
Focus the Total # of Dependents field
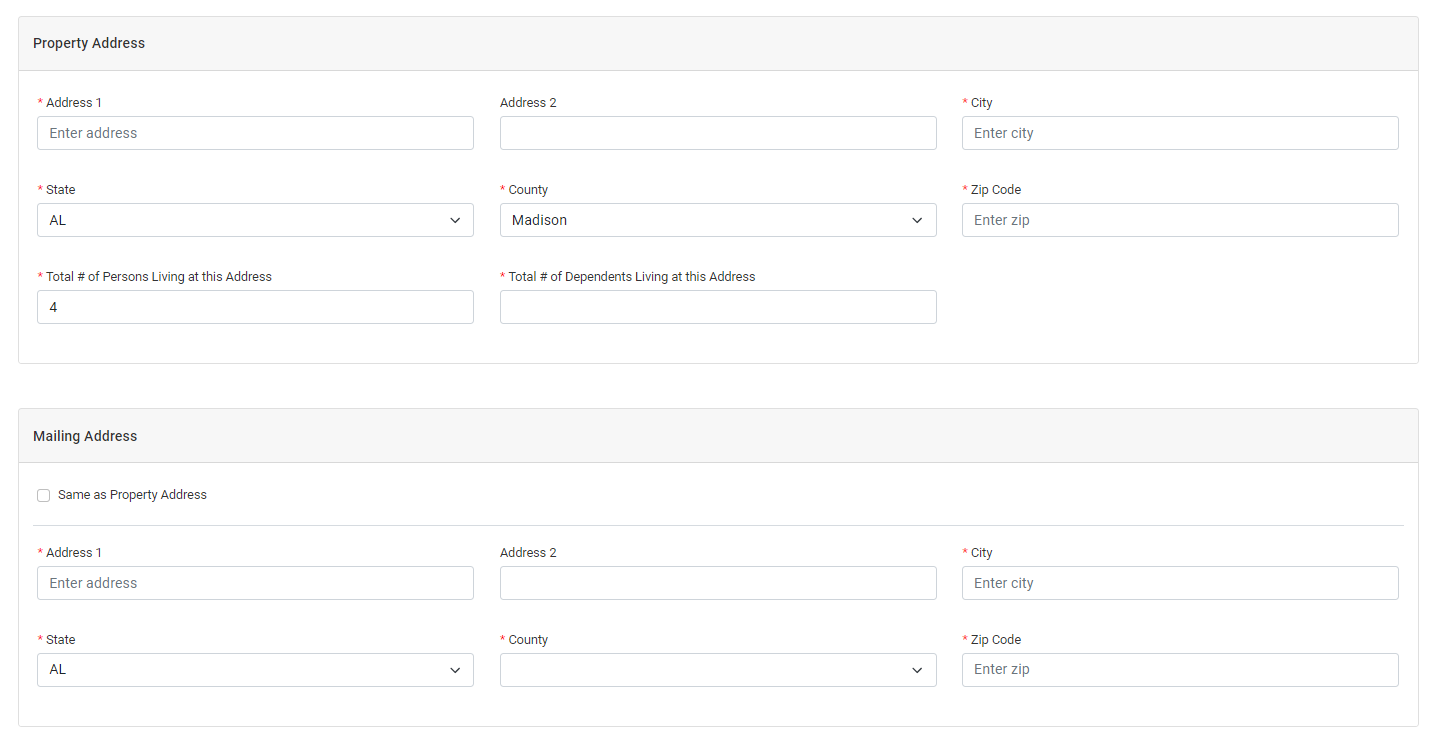[x=718, y=307]
